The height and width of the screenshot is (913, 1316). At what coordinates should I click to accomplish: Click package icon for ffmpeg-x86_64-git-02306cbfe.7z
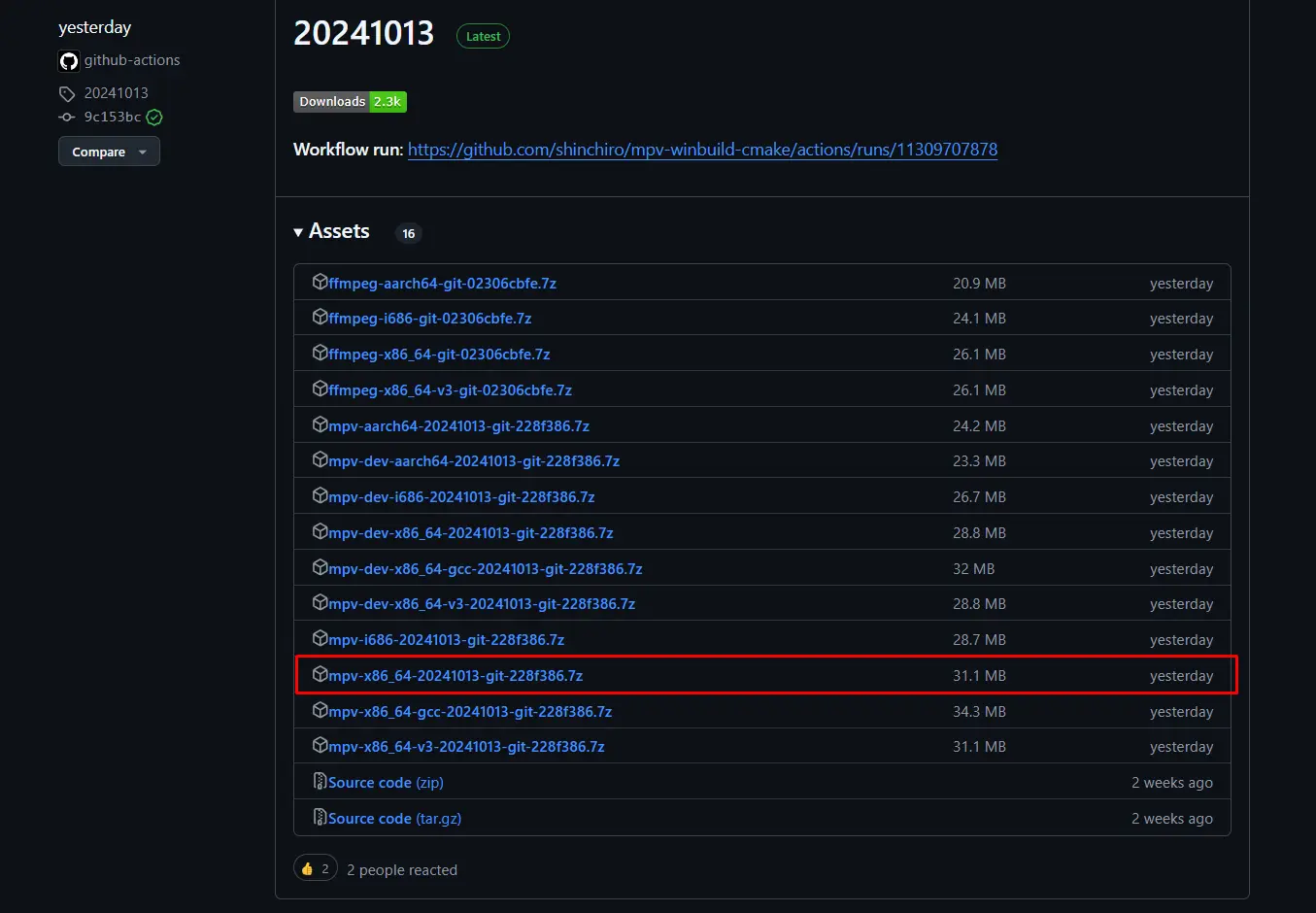[320, 353]
